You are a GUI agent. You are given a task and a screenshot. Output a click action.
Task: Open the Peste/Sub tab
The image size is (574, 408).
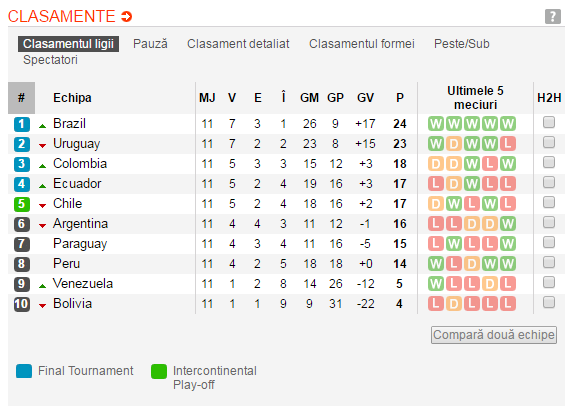462,44
